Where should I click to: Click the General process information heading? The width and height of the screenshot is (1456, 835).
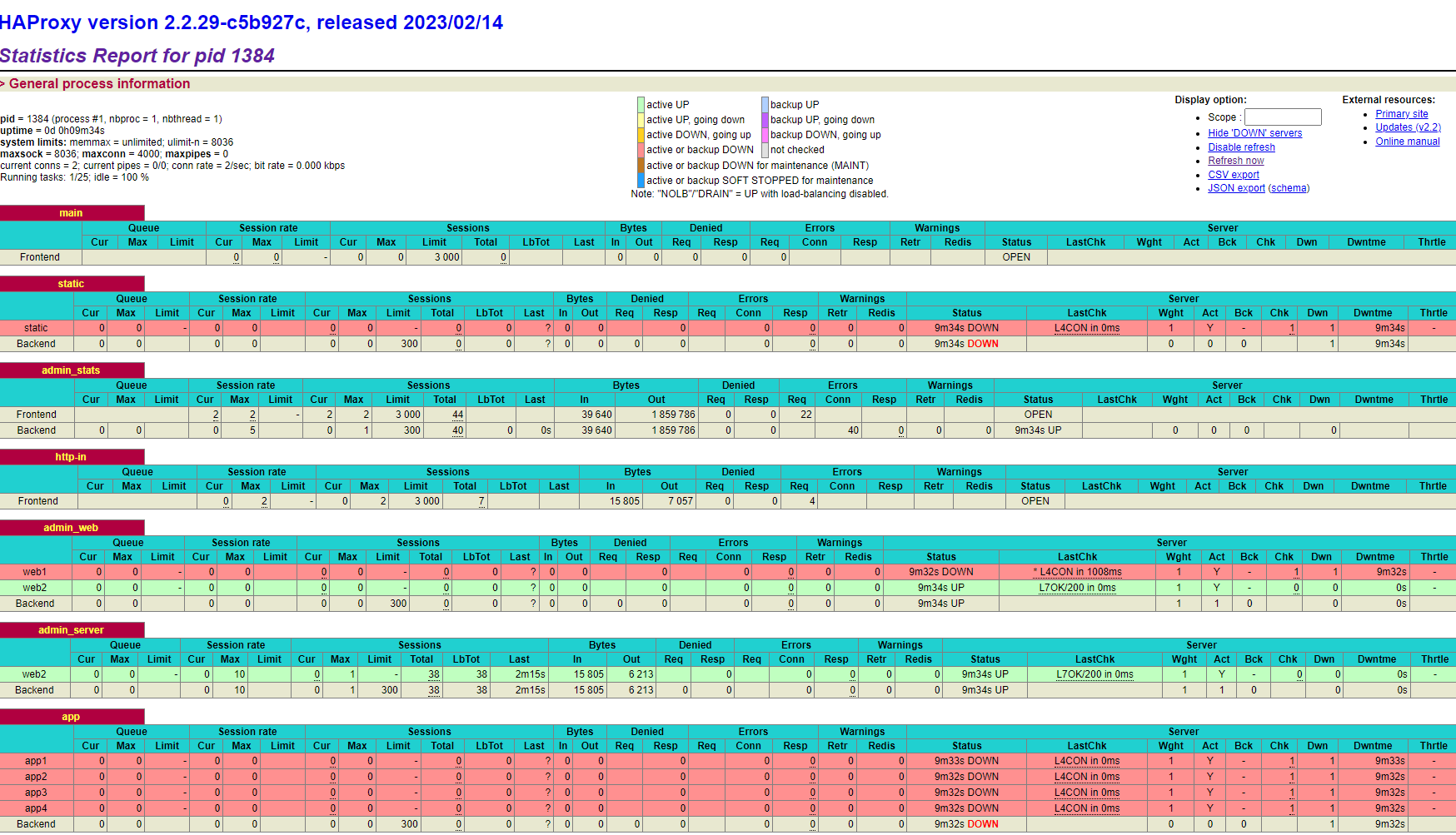pyautogui.click(x=99, y=83)
